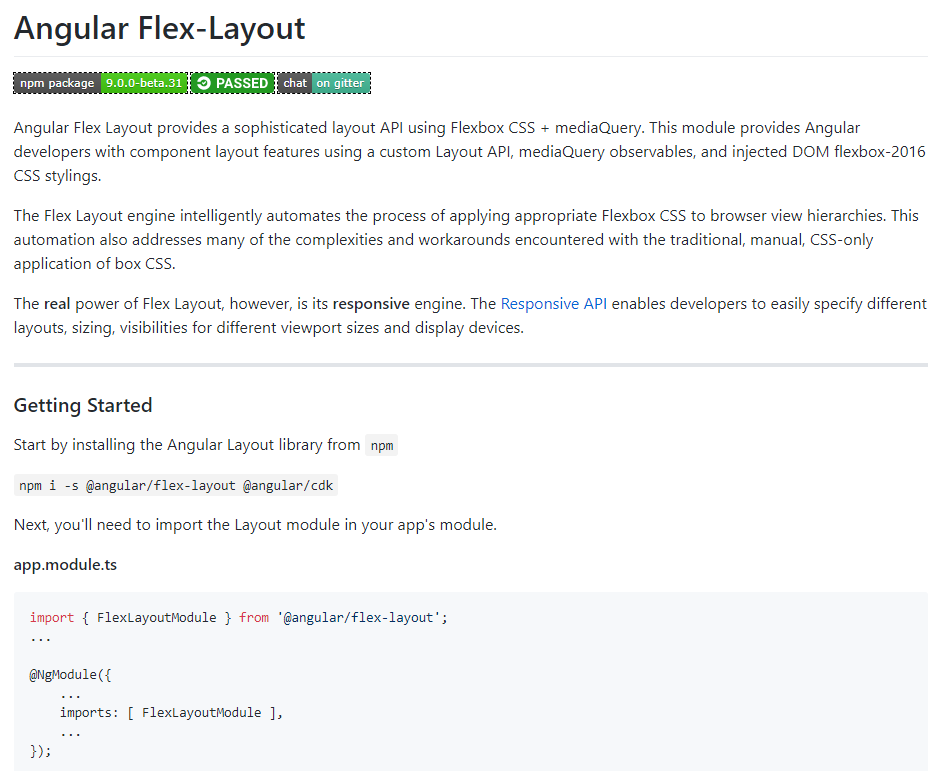Click '@angular/flex-layout' string in code block

[x=358, y=618]
